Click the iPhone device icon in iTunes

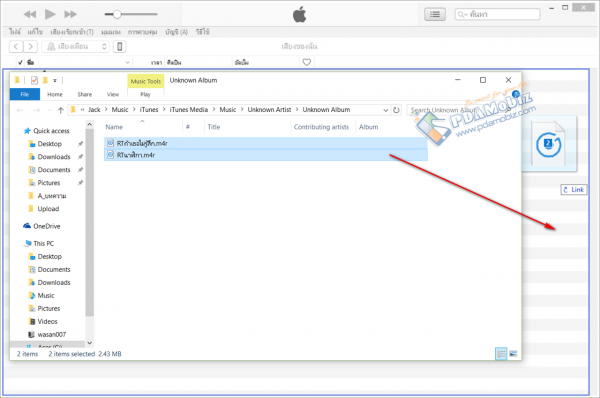120,47
